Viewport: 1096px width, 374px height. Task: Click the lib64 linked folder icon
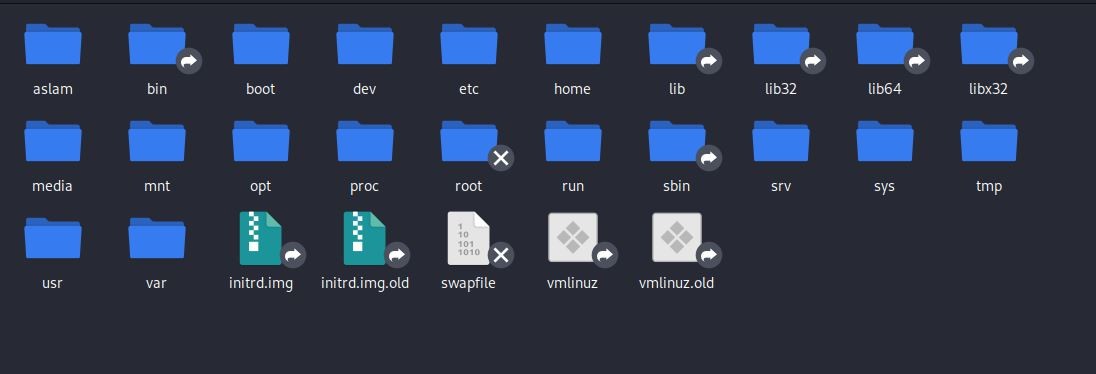[885, 44]
